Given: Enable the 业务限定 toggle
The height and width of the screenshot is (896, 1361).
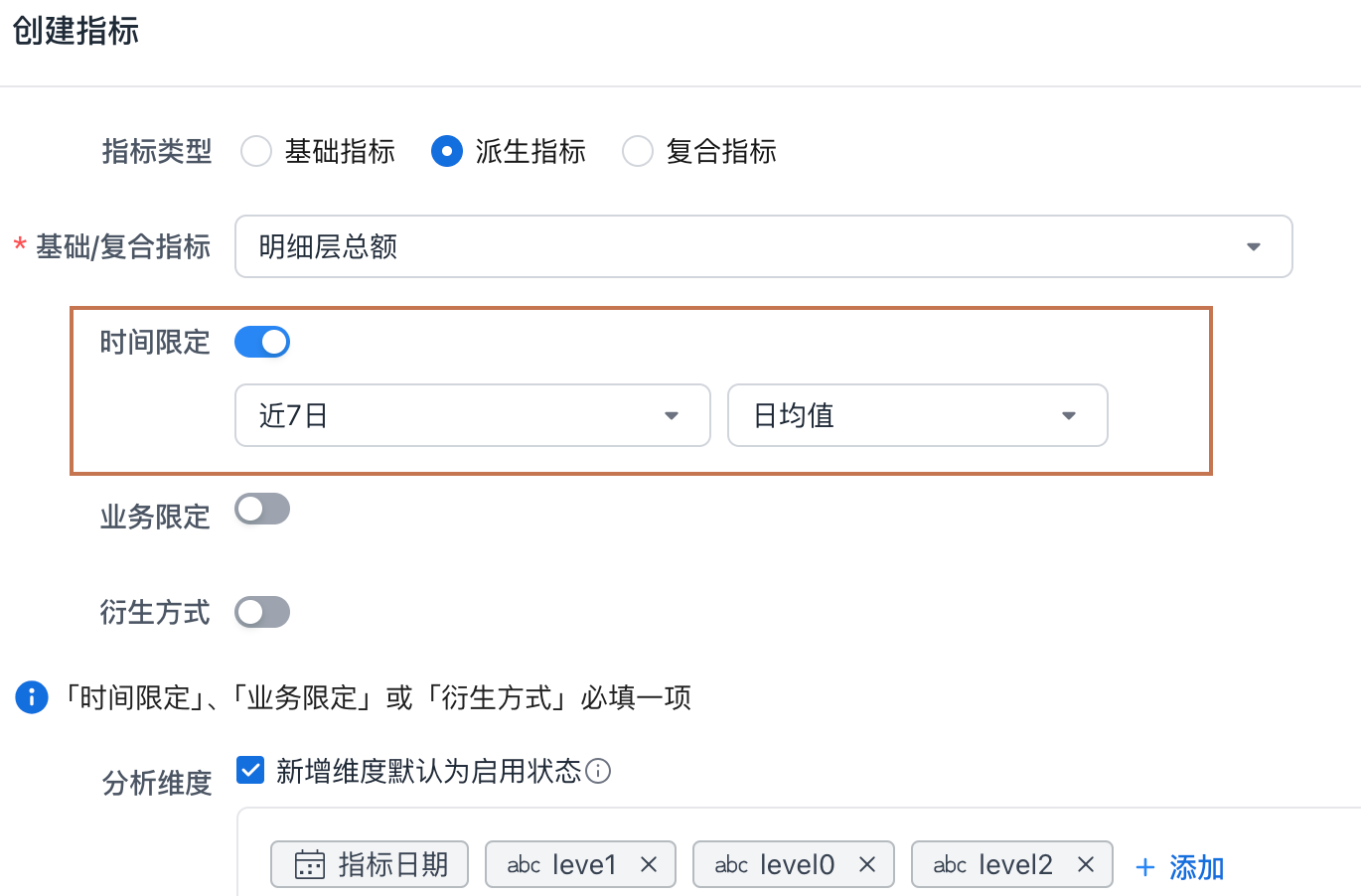Looking at the screenshot, I should [262, 510].
